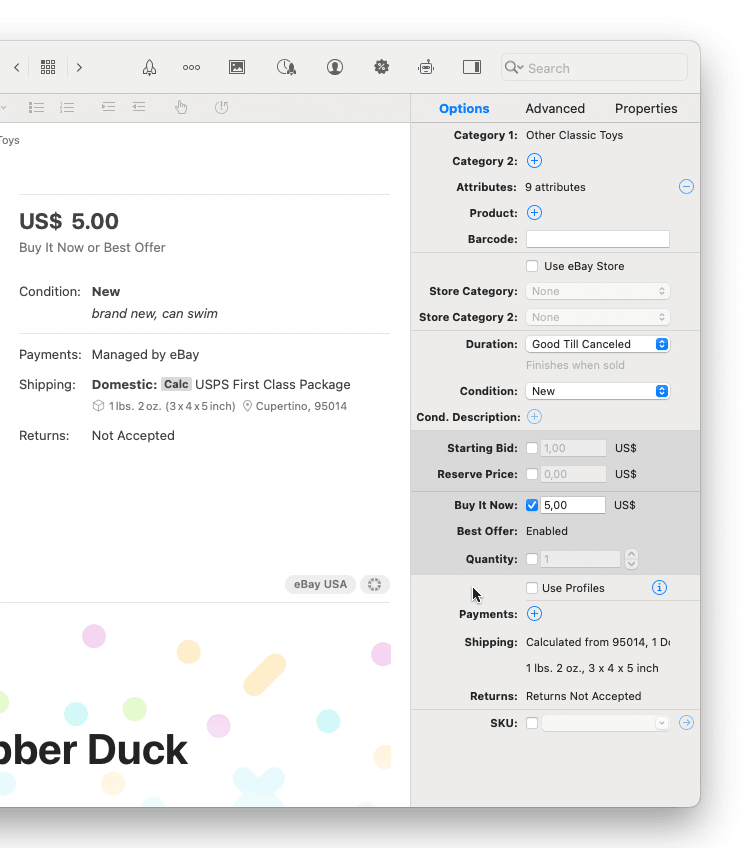
Task: Add a payment method with plus button
Action: (534, 614)
